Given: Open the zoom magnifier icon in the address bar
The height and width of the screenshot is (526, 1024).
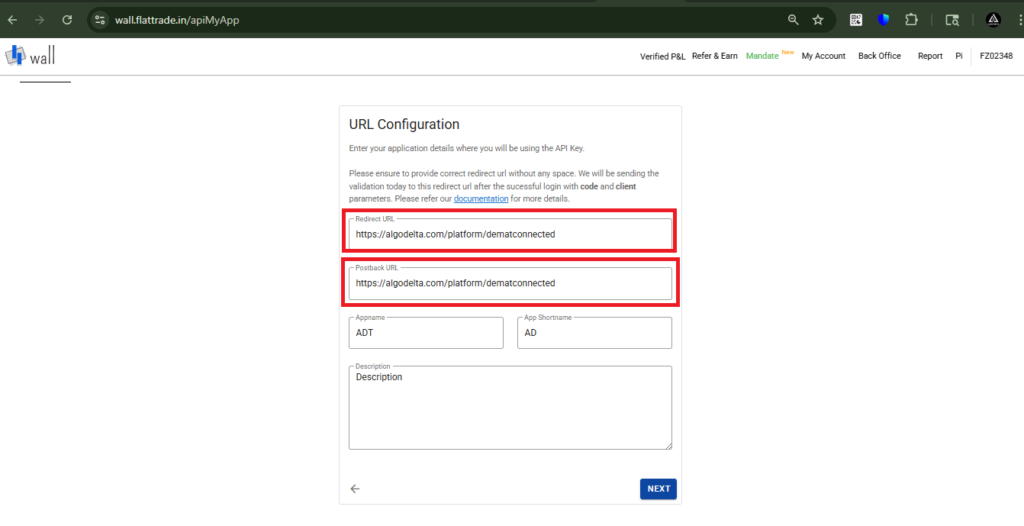Looking at the screenshot, I should tap(793, 19).
